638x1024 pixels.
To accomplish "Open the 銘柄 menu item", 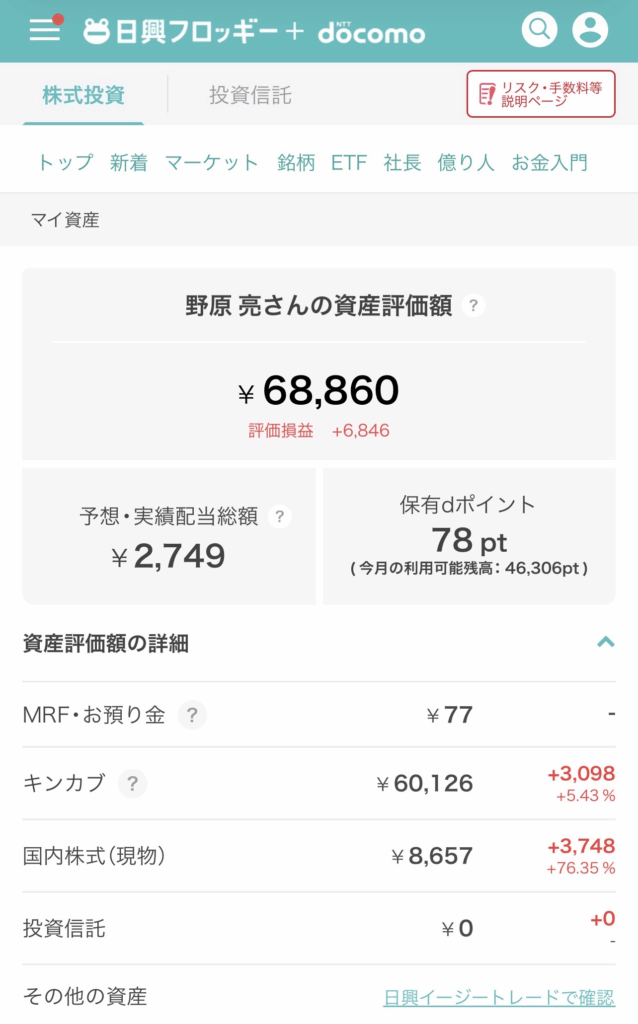I will [x=296, y=163].
